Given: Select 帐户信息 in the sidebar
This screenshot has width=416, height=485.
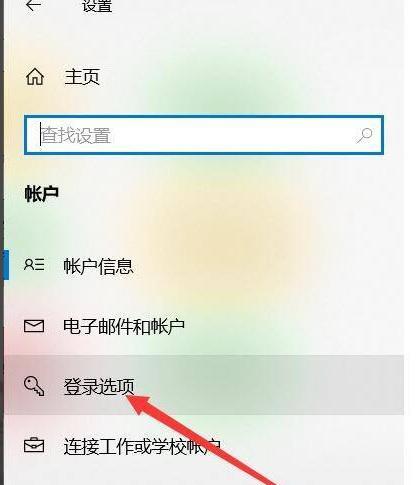Looking at the screenshot, I should (98, 266).
